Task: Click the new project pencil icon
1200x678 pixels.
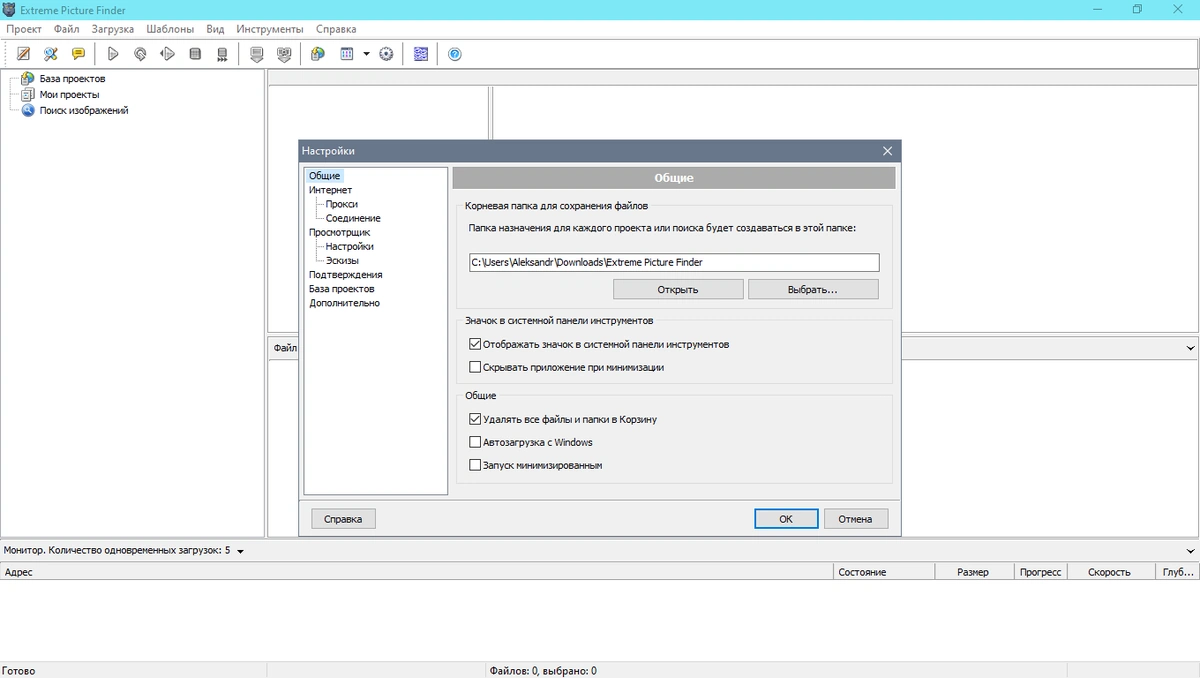Action: point(24,54)
